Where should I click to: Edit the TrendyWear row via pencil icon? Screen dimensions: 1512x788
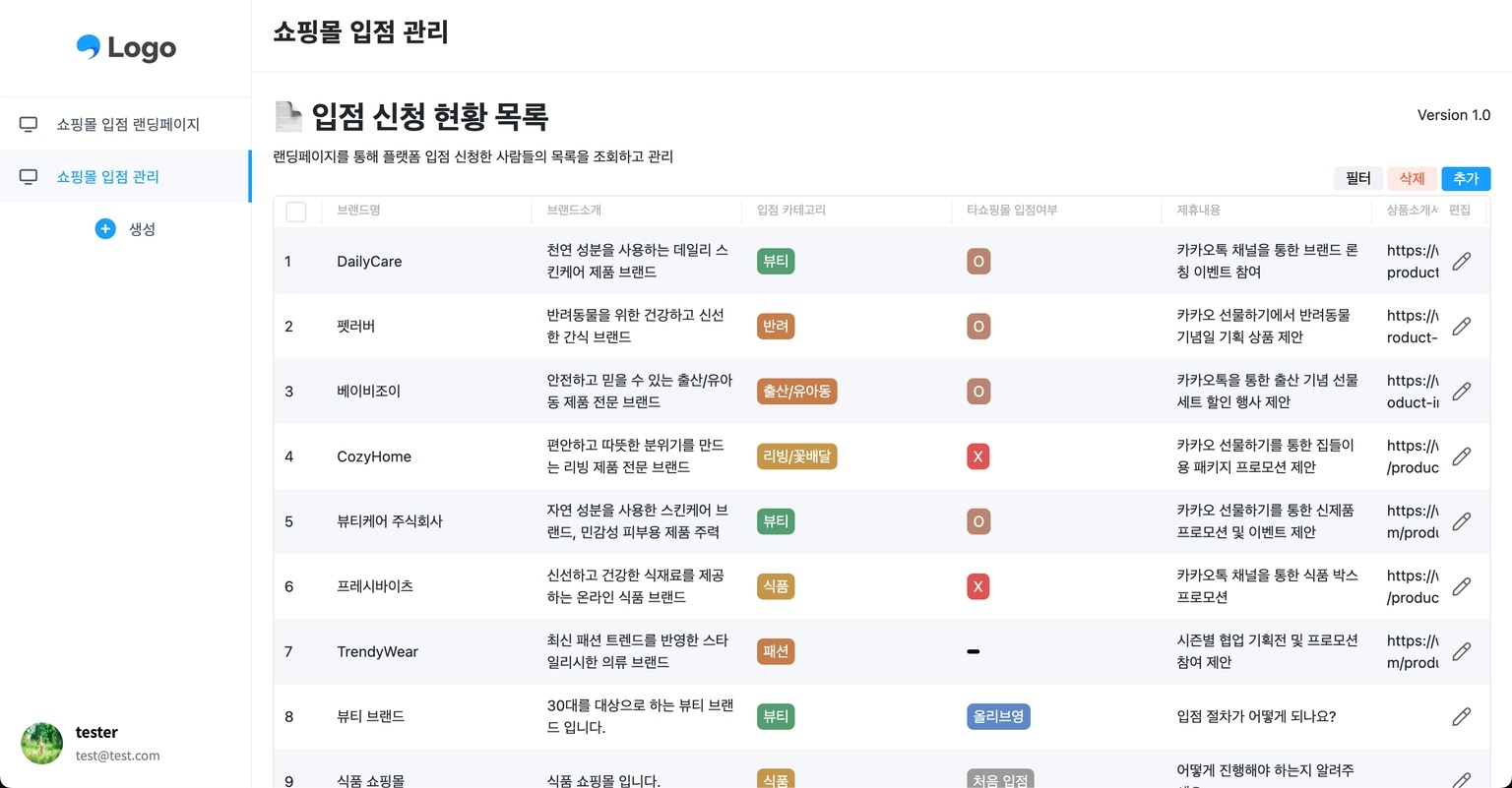1461,651
